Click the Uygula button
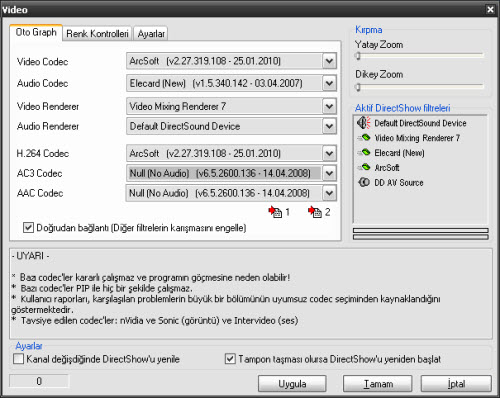Image resolution: width=500 pixels, height=398 pixels. click(292, 384)
